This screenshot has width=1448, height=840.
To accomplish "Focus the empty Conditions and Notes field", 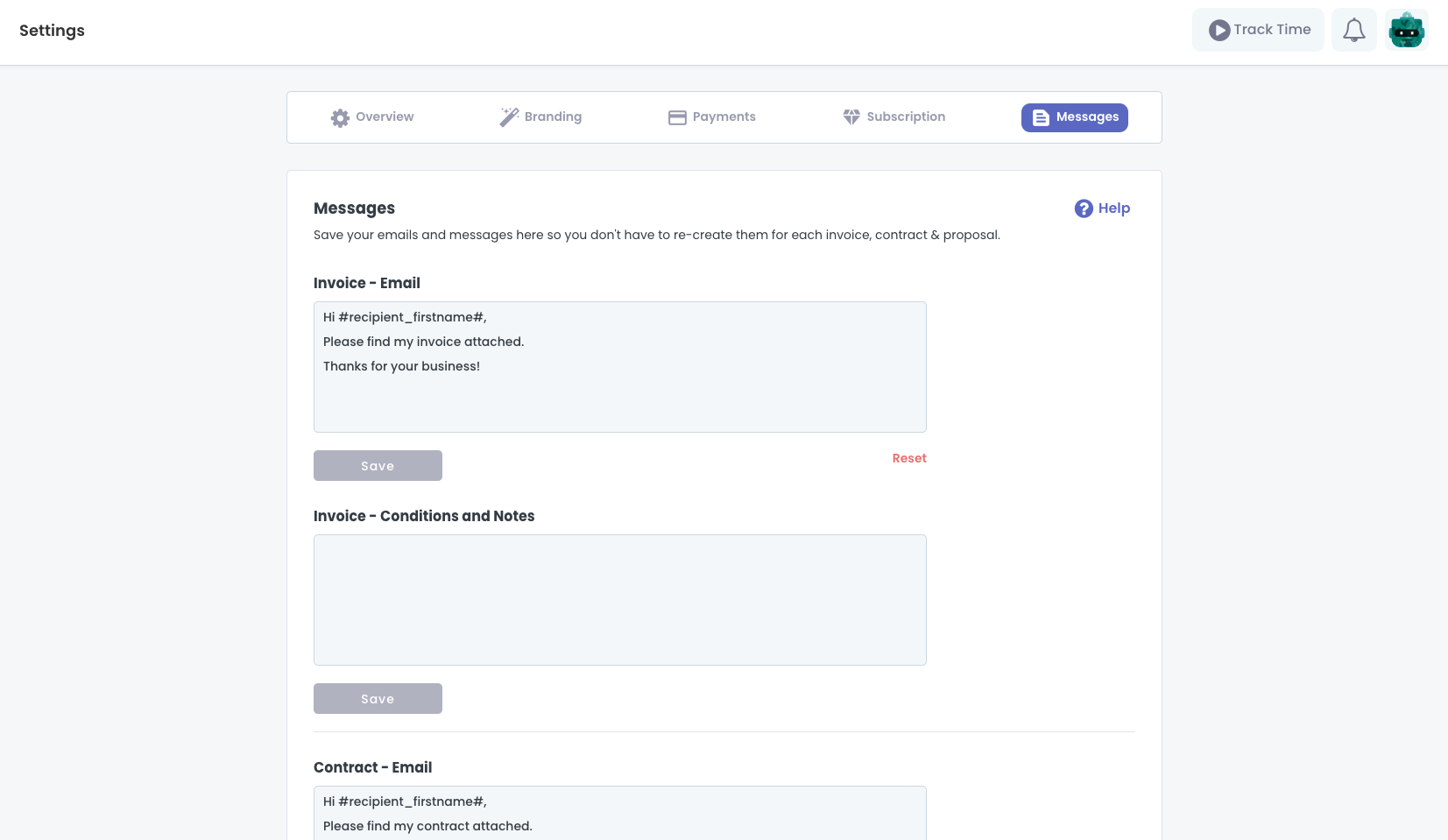I will 619,600.
